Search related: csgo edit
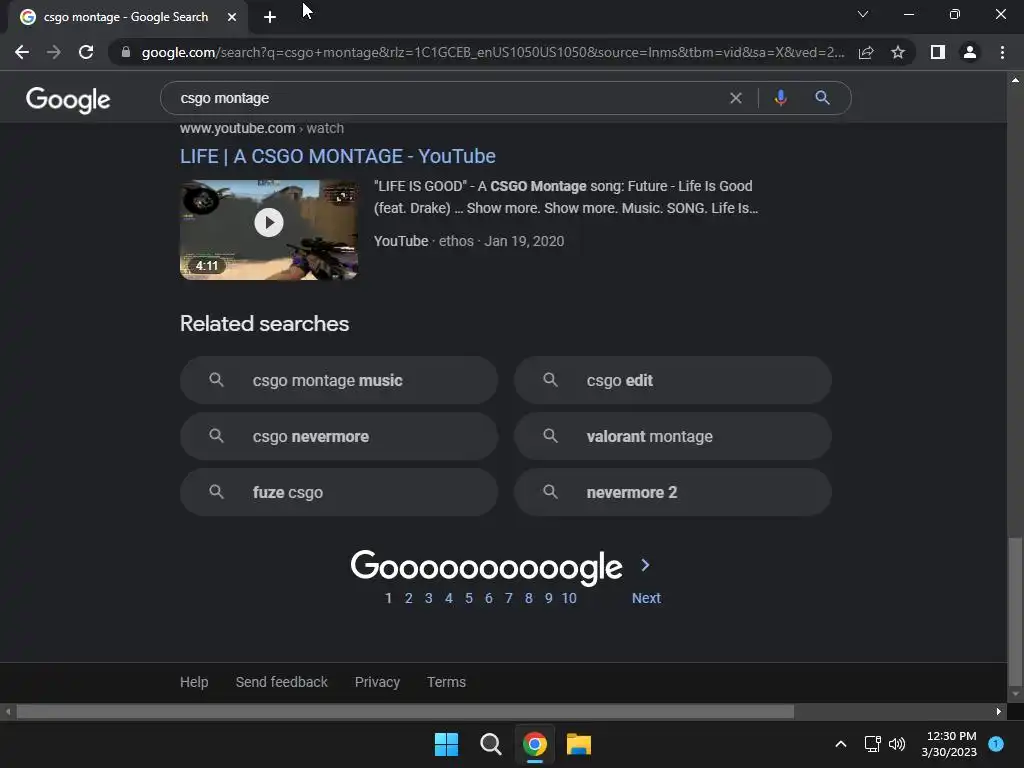The height and width of the screenshot is (768, 1024). coord(673,380)
